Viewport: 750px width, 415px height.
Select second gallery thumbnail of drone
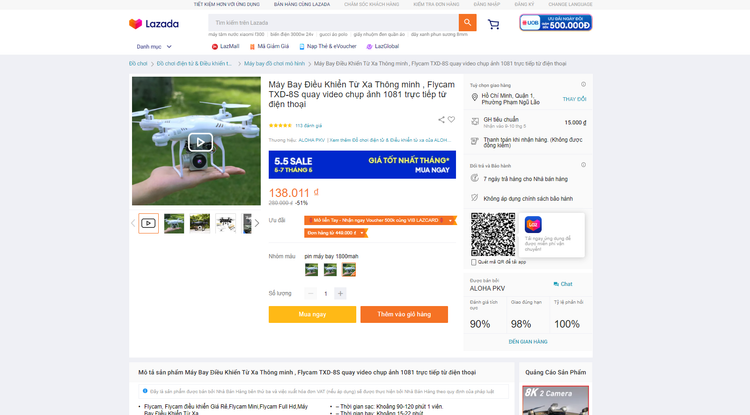click(174, 223)
